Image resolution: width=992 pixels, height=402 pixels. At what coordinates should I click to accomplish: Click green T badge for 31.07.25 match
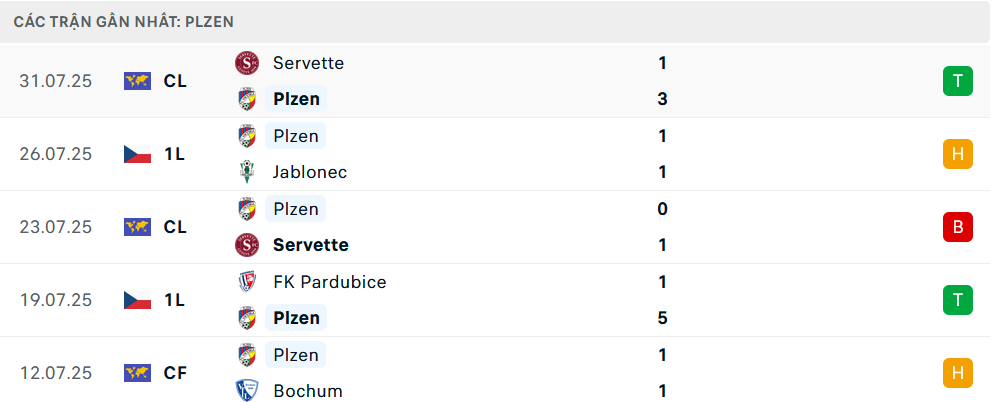[958, 81]
